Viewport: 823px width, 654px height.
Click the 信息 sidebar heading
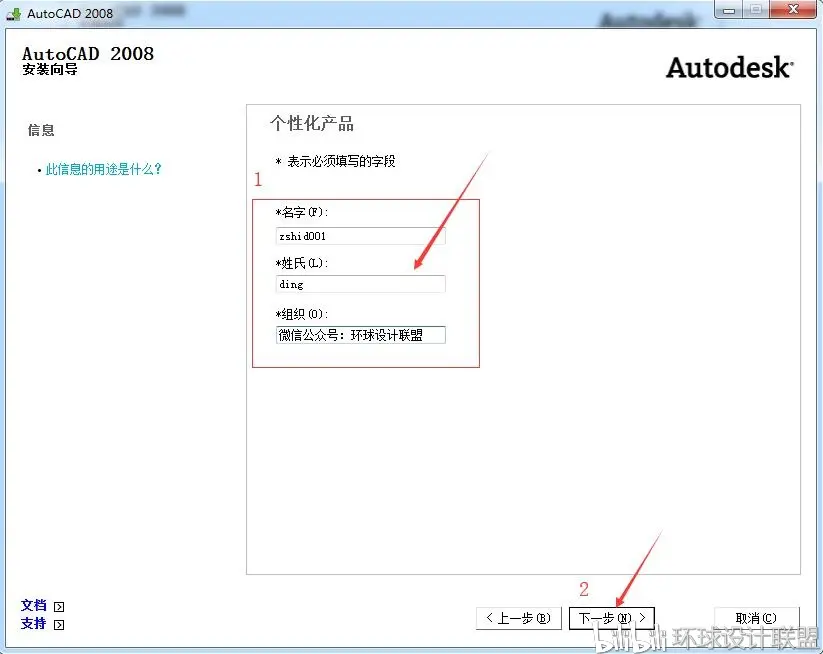coord(41,130)
